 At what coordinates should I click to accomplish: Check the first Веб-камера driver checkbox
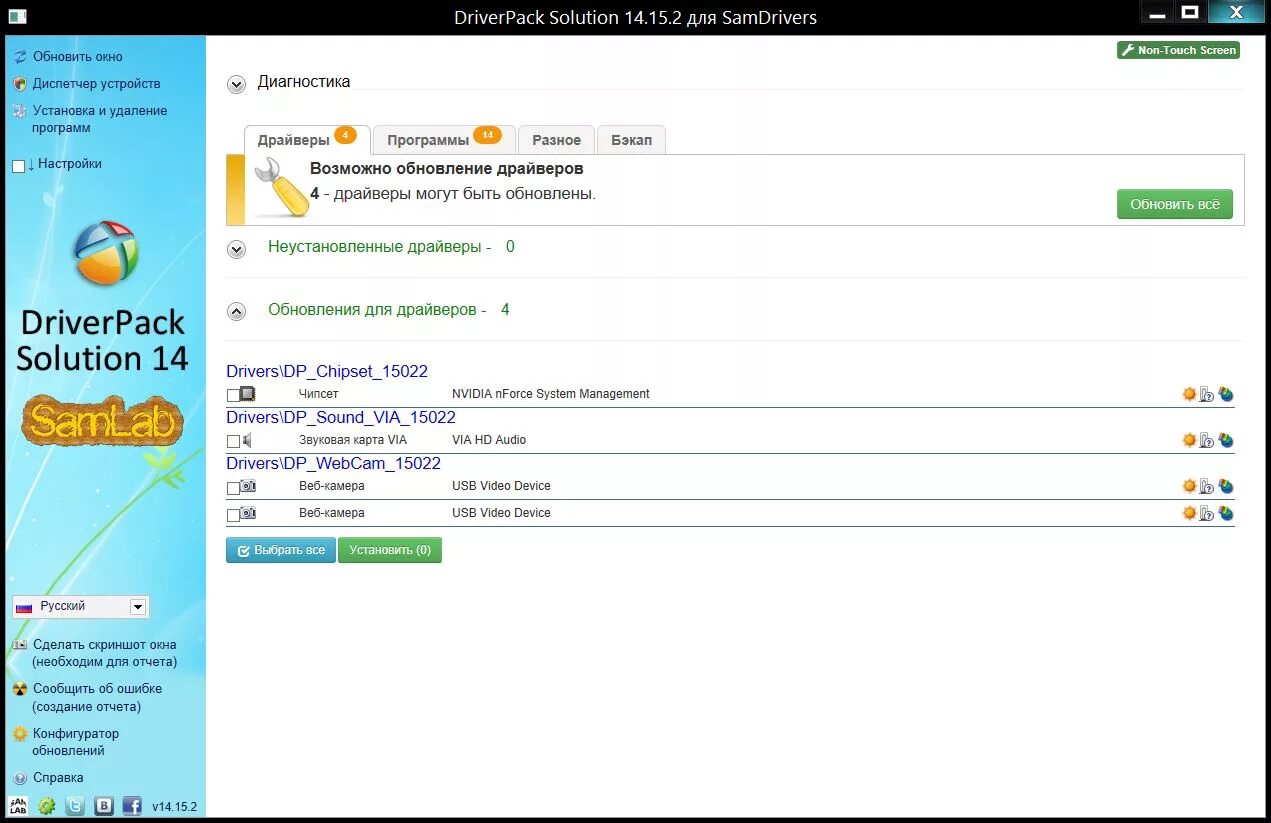[233, 488]
